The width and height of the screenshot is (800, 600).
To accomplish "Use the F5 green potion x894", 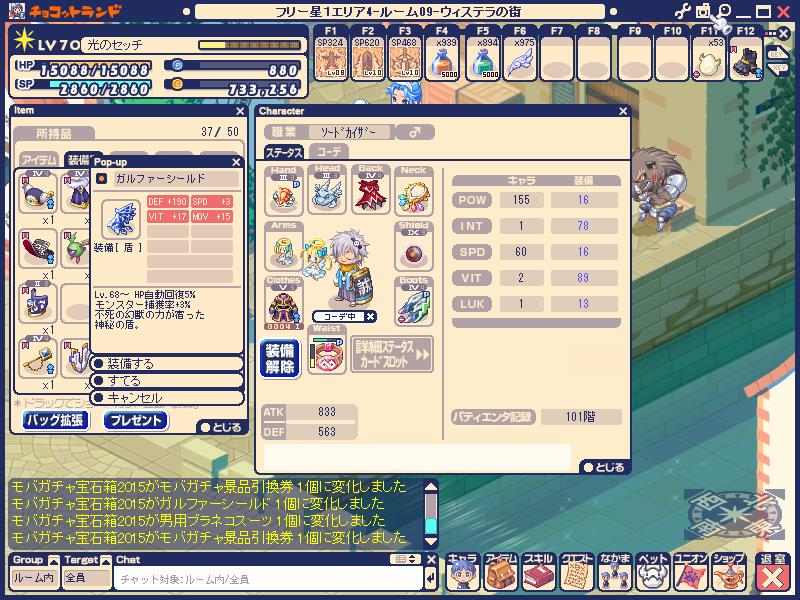I will [x=483, y=59].
